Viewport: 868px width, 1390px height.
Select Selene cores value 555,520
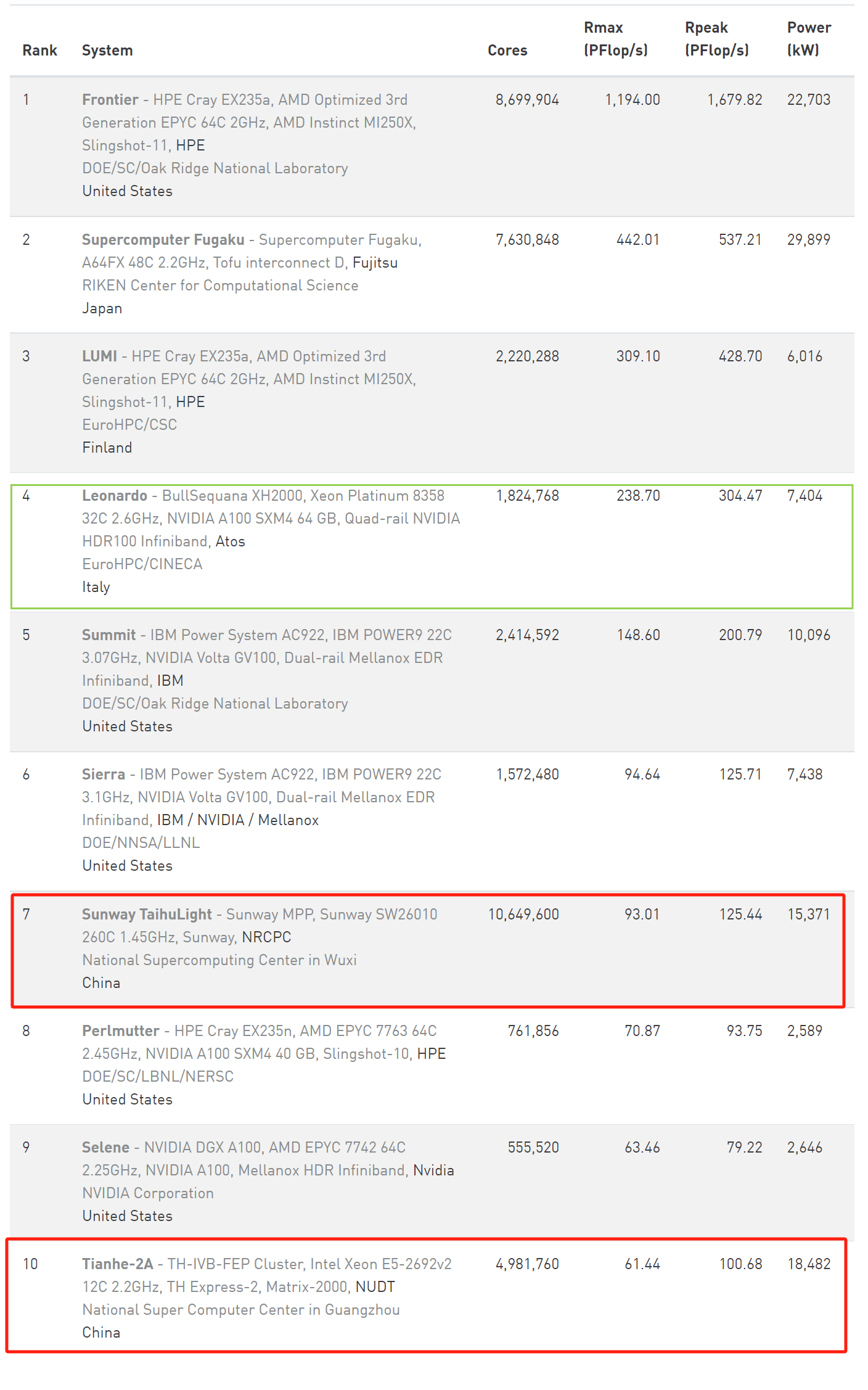[533, 1147]
